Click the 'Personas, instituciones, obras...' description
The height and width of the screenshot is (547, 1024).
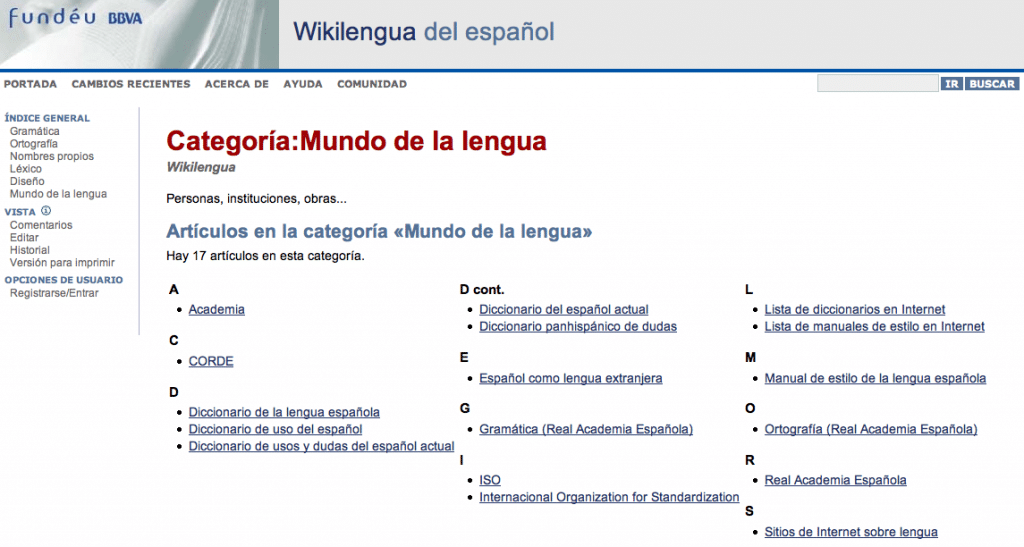pos(256,198)
